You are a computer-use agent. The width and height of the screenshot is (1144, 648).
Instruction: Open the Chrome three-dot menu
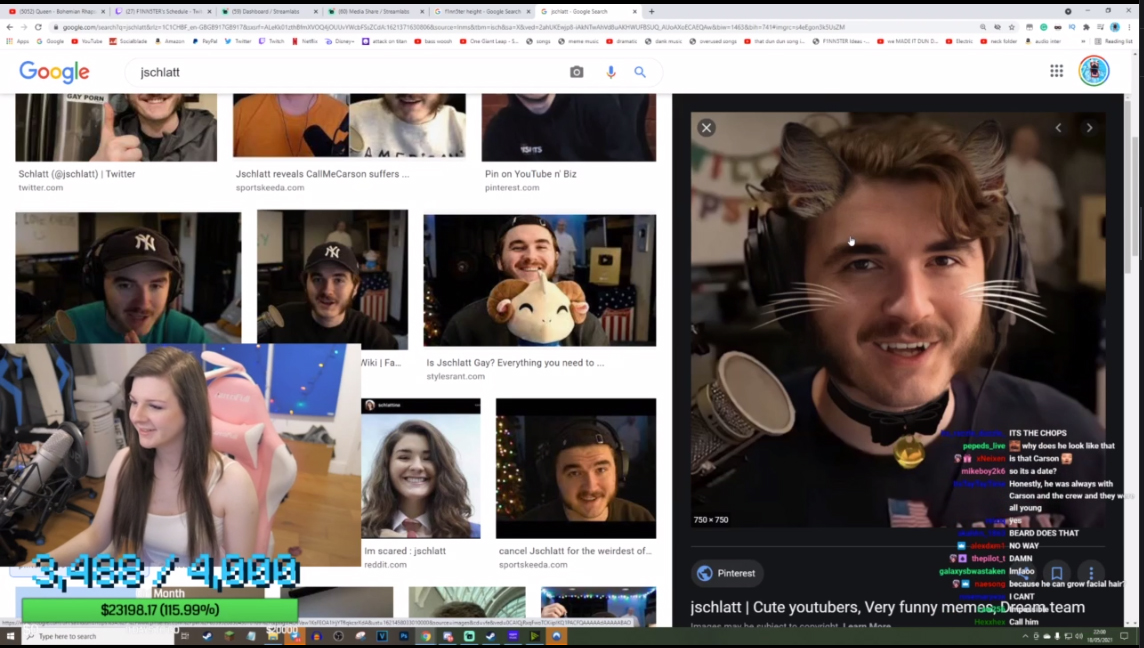[1129, 27]
